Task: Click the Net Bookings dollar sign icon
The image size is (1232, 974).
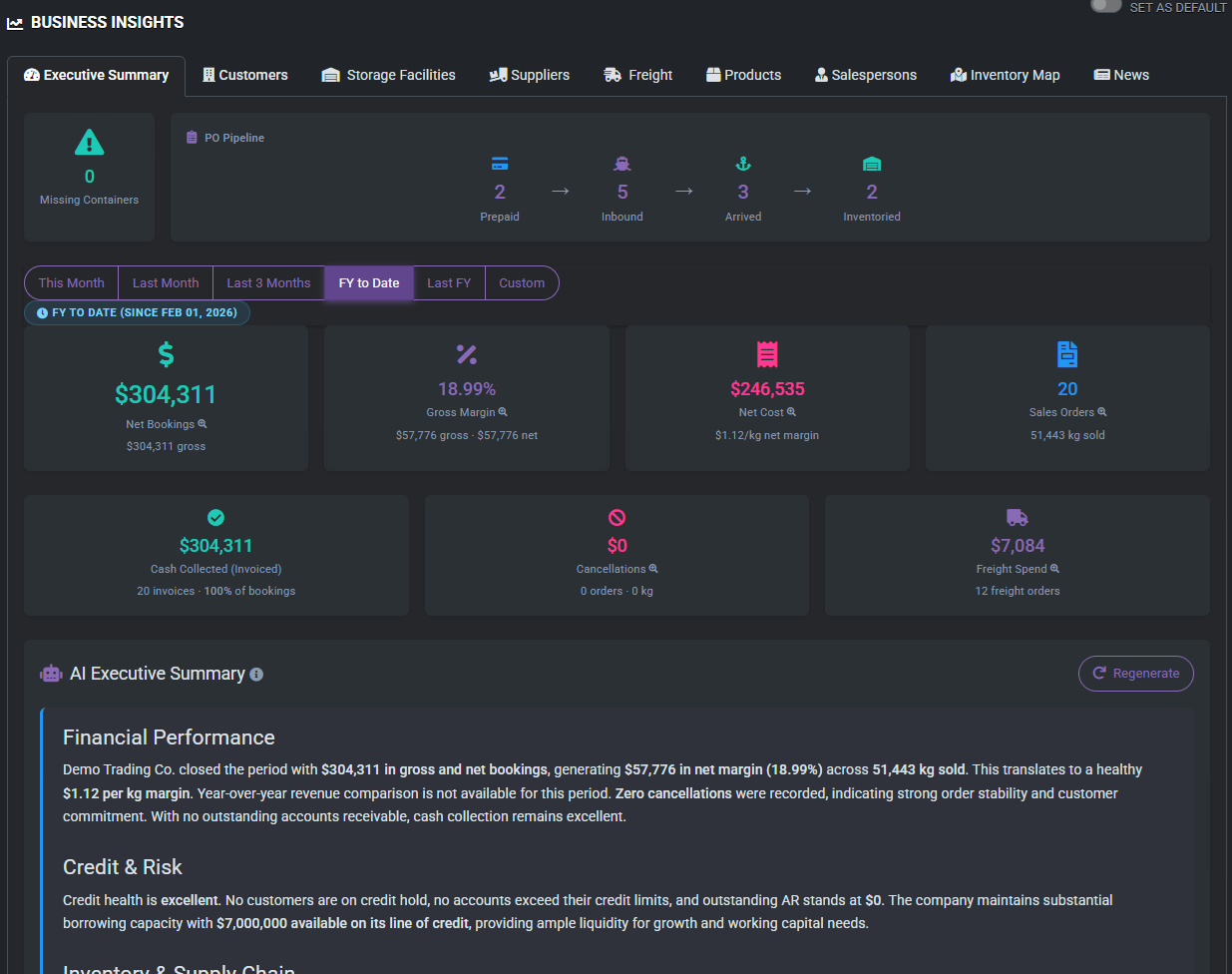Action: click(x=166, y=354)
